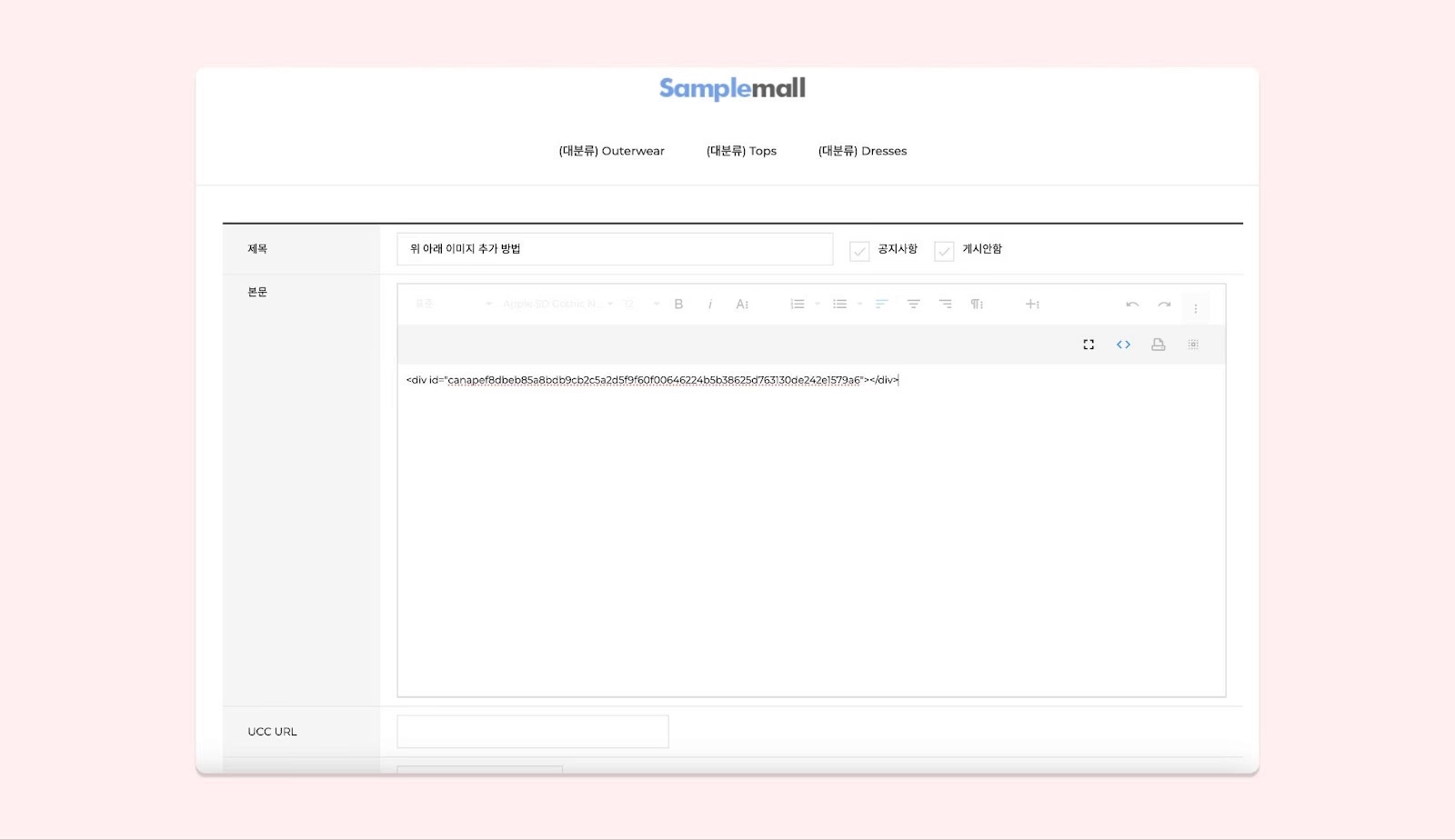Image resolution: width=1455 pixels, height=840 pixels.
Task: Open the font size 12 dropdown
Action: pyautogui.click(x=641, y=304)
